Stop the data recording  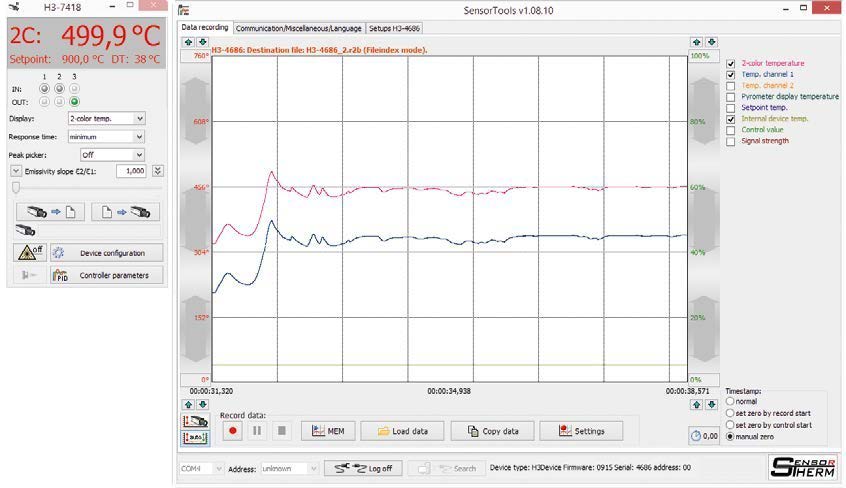coord(281,431)
